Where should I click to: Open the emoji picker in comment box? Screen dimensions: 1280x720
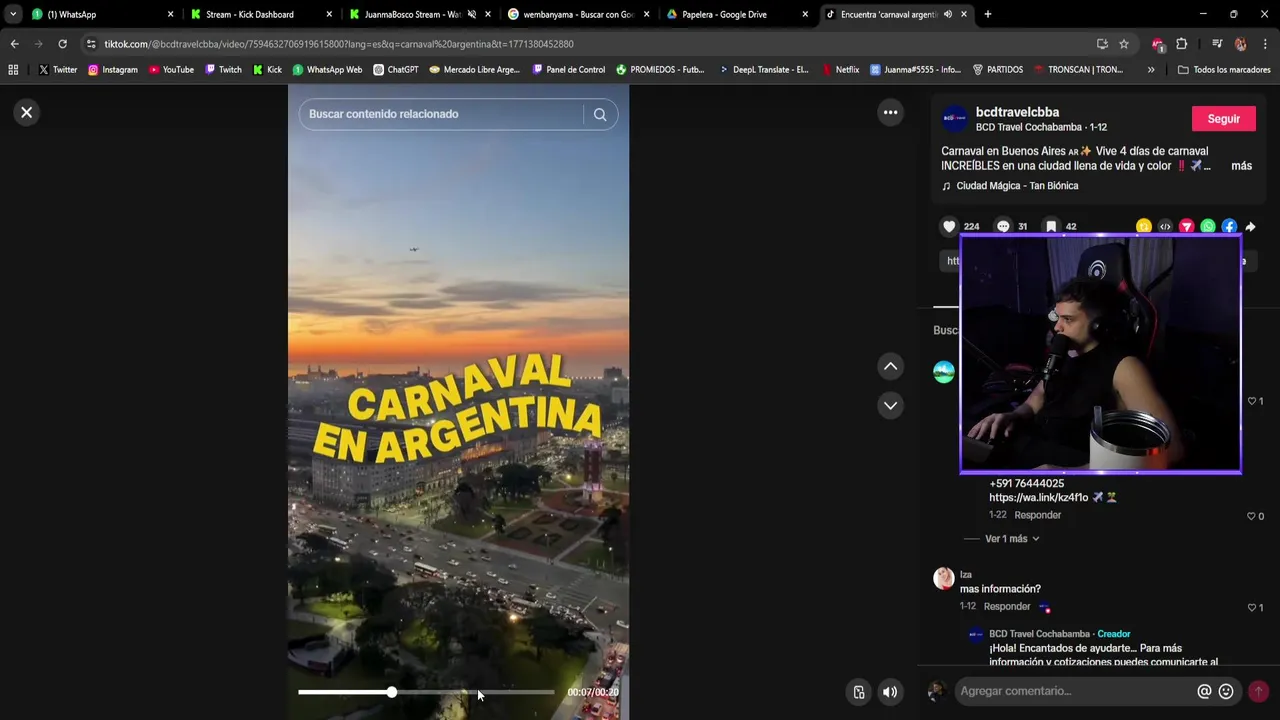1226,691
